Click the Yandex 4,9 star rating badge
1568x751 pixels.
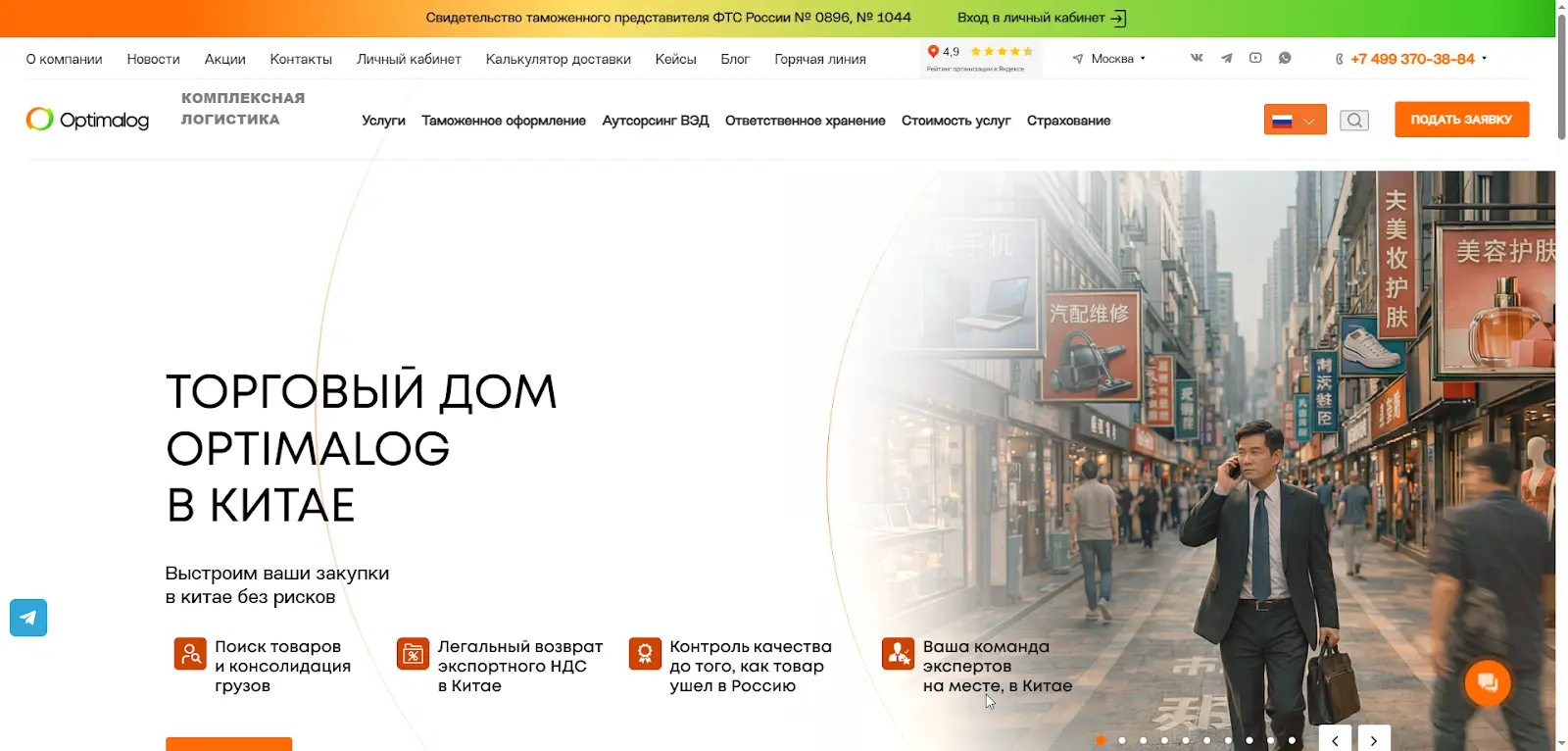click(x=979, y=57)
